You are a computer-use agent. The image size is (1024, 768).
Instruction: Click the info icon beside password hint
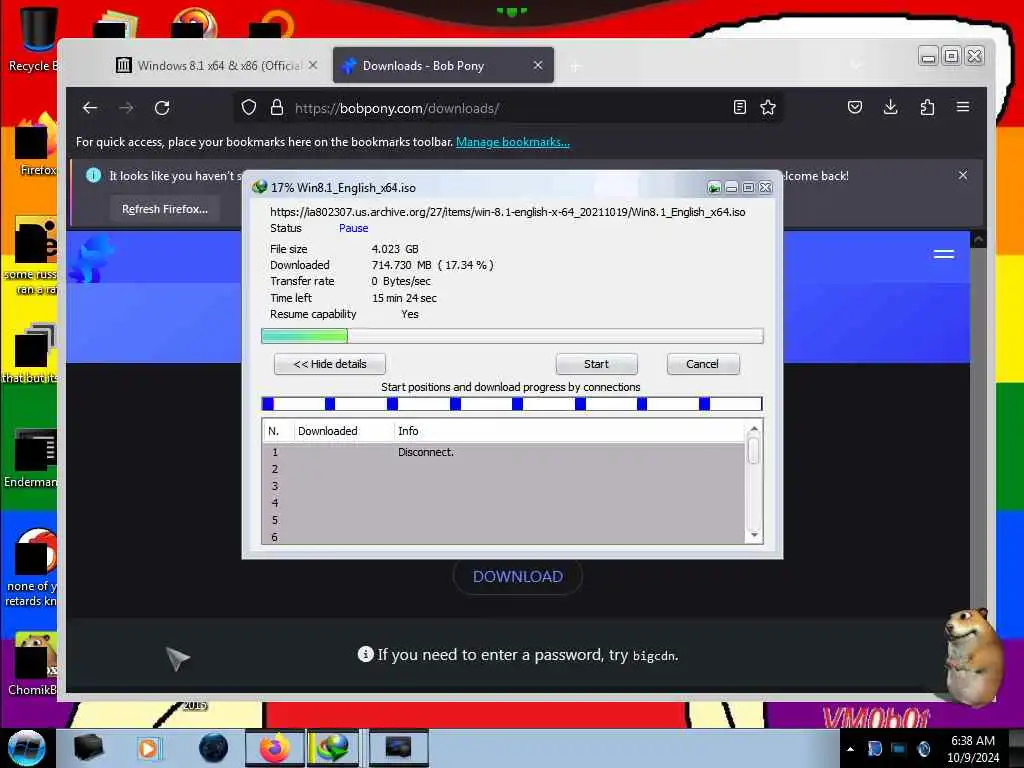coord(366,654)
